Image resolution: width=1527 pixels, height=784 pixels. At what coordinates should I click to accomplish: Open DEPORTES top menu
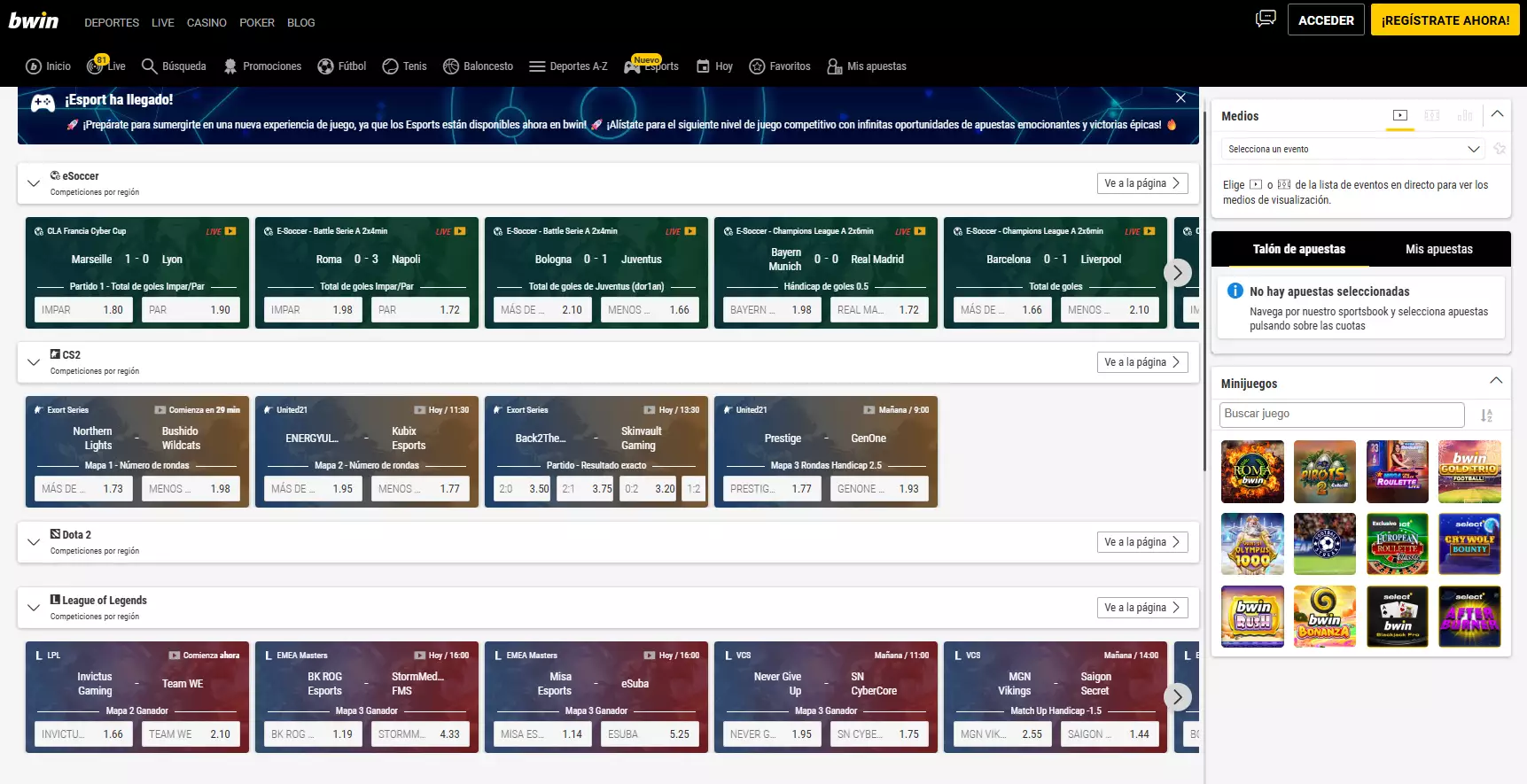click(x=112, y=22)
